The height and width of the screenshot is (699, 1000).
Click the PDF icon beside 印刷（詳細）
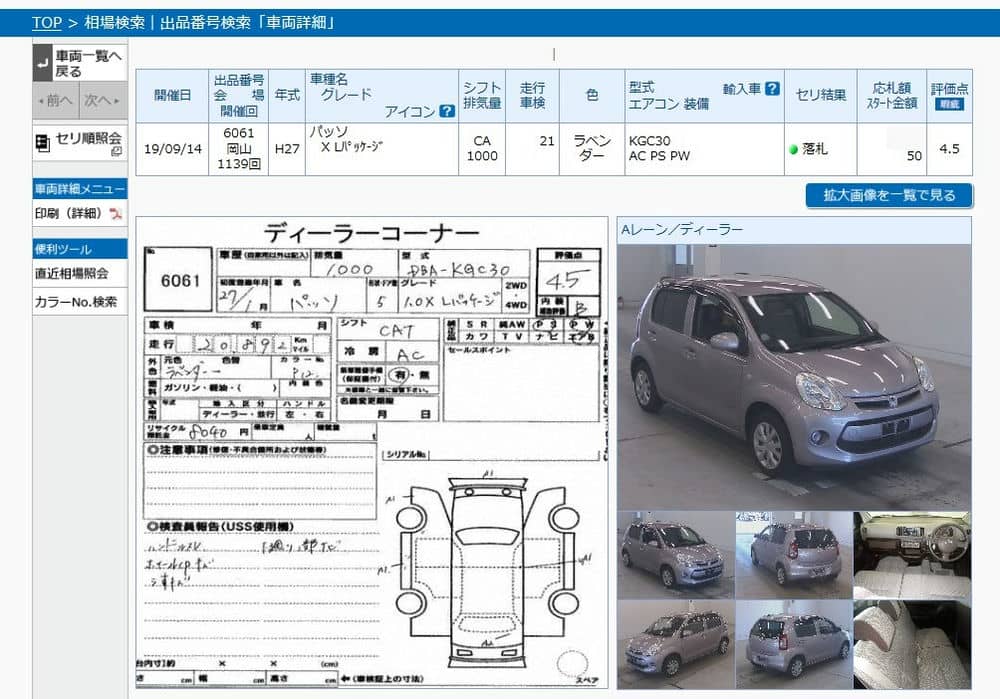click(x=115, y=214)
